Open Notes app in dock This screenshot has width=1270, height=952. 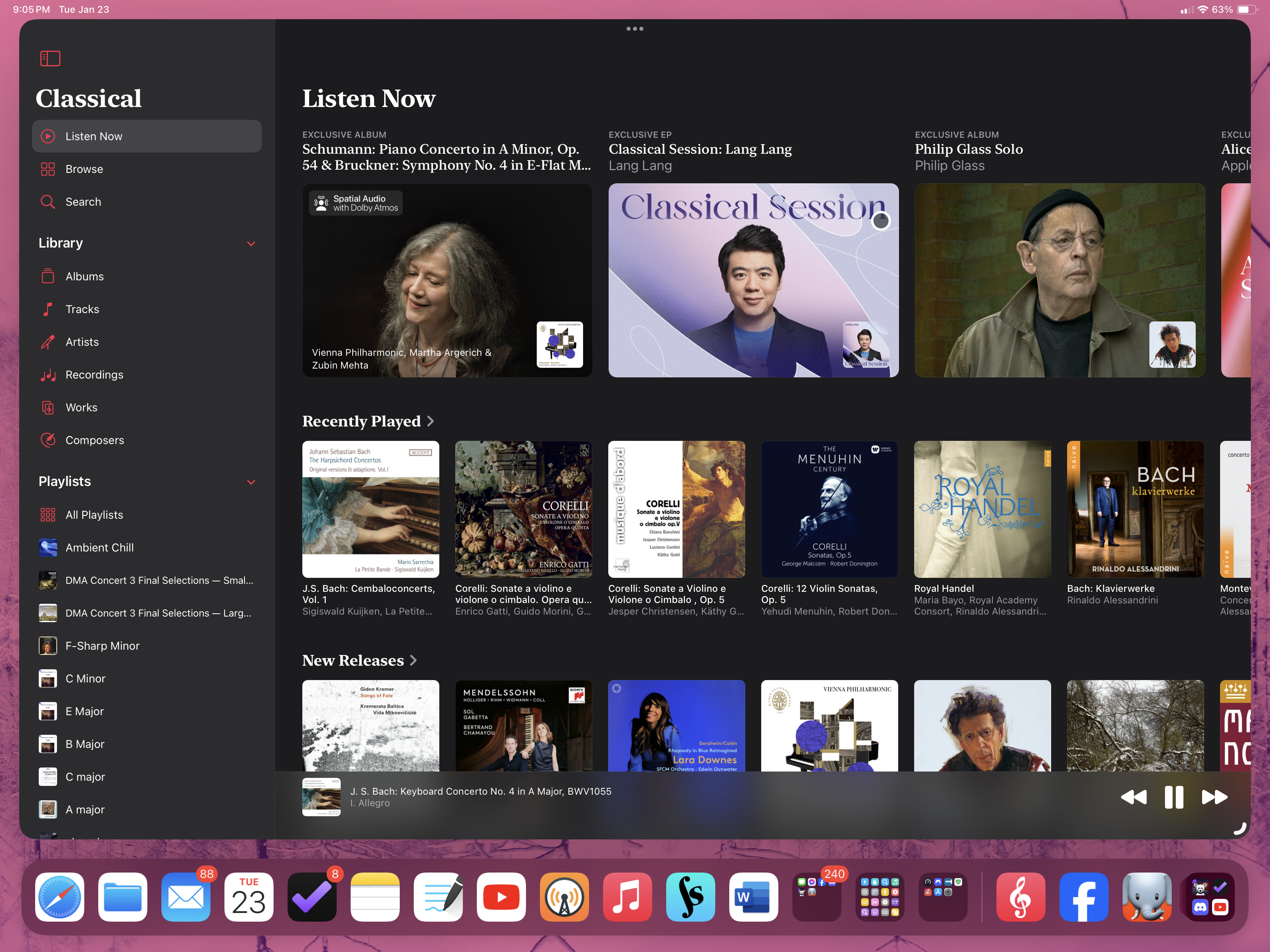tap(375, 897)
